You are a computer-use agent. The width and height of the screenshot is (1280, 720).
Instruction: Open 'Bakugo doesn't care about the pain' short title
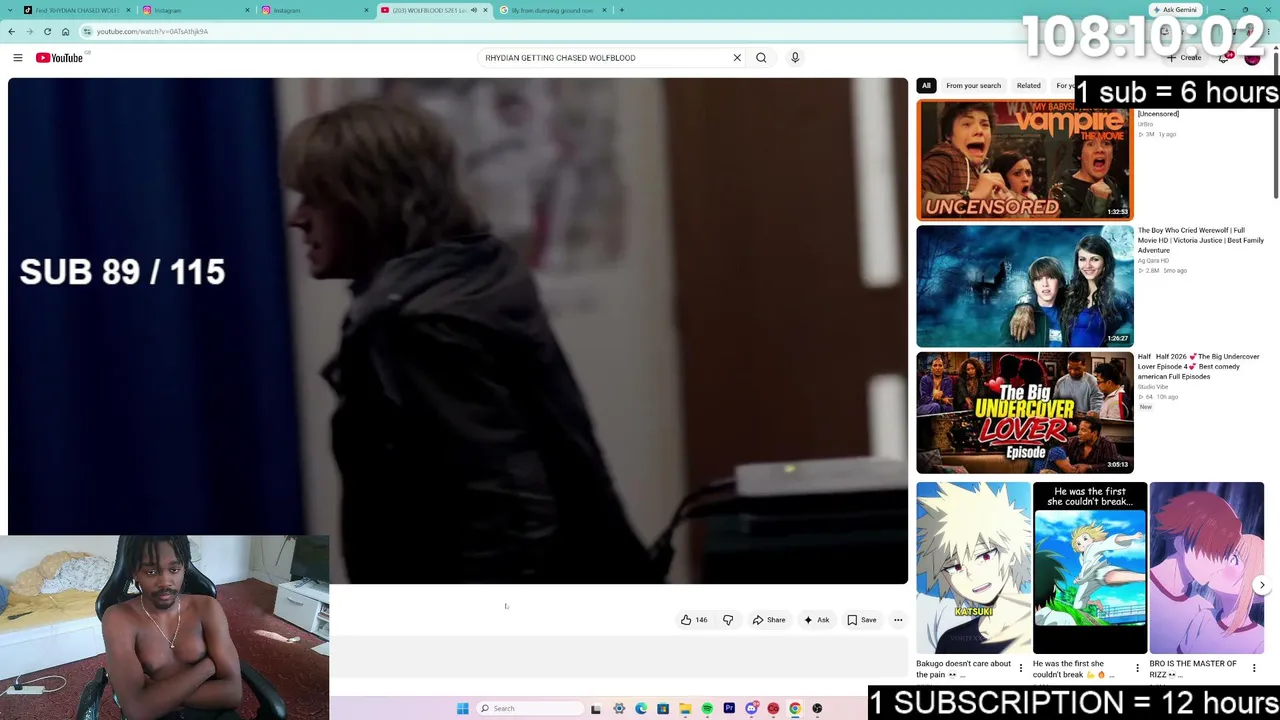pos(963,669)
